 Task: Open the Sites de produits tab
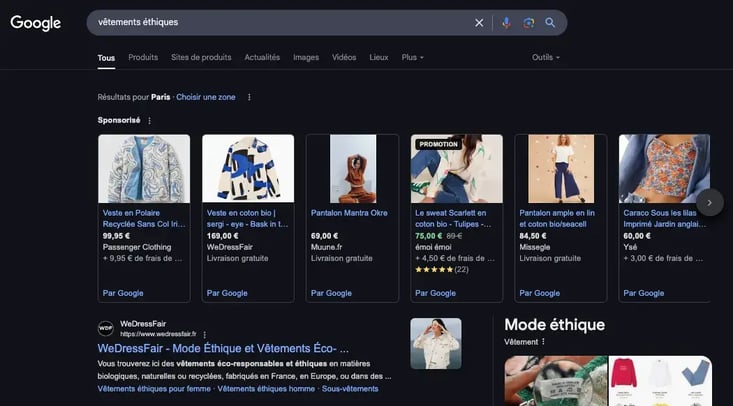[201, 58]
